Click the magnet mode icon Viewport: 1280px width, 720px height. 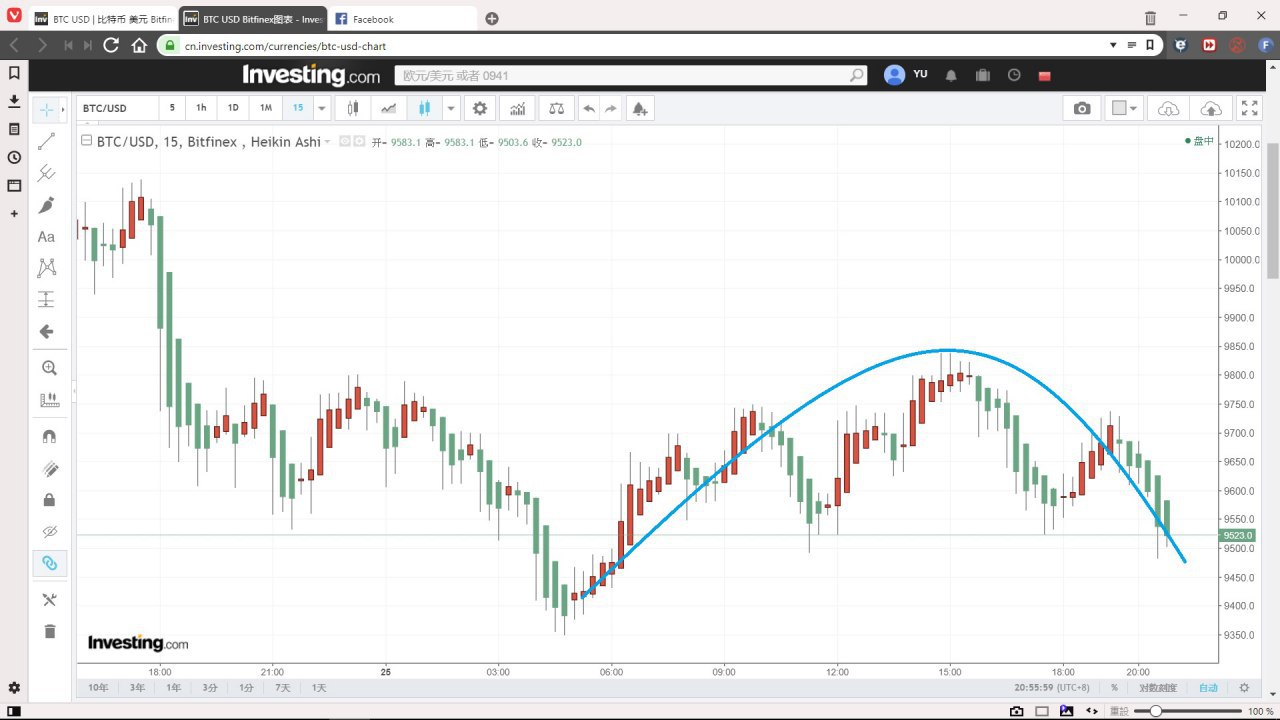(x=49, y=436)
